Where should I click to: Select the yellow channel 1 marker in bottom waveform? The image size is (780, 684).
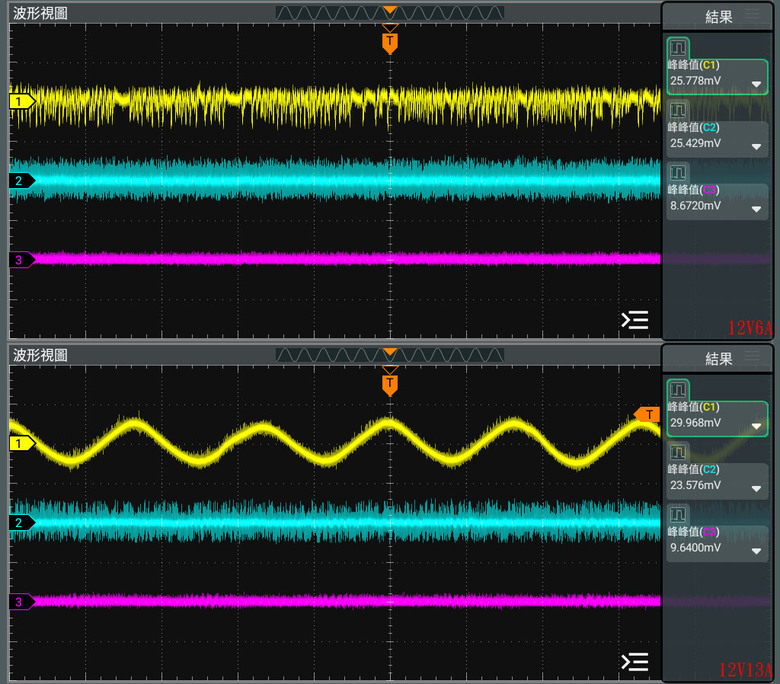21,443
